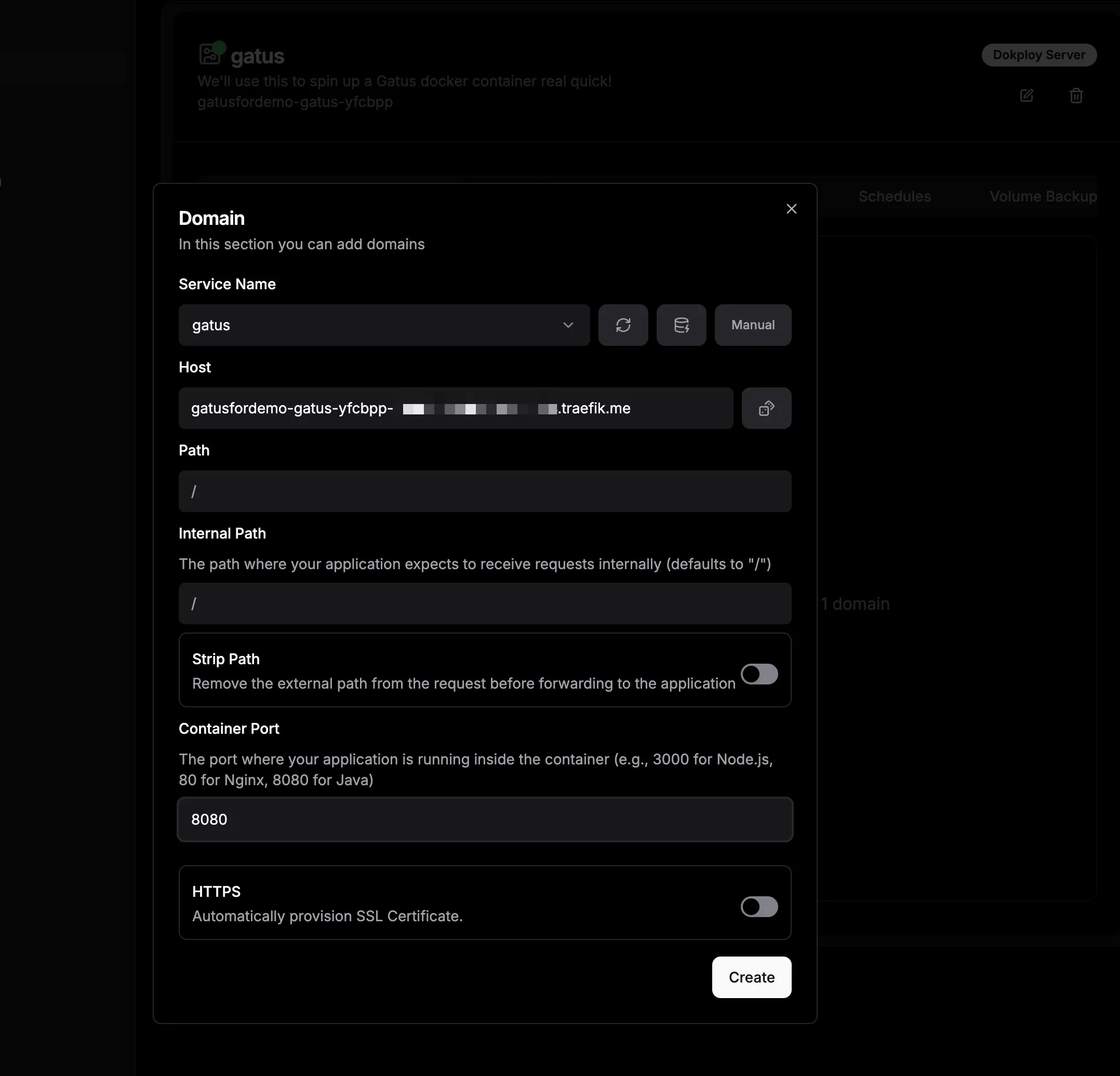Screen dimensions: 1120x1076
Task: Click the generate traefik.me domain dice icon
Action: [x=766, y=408]
